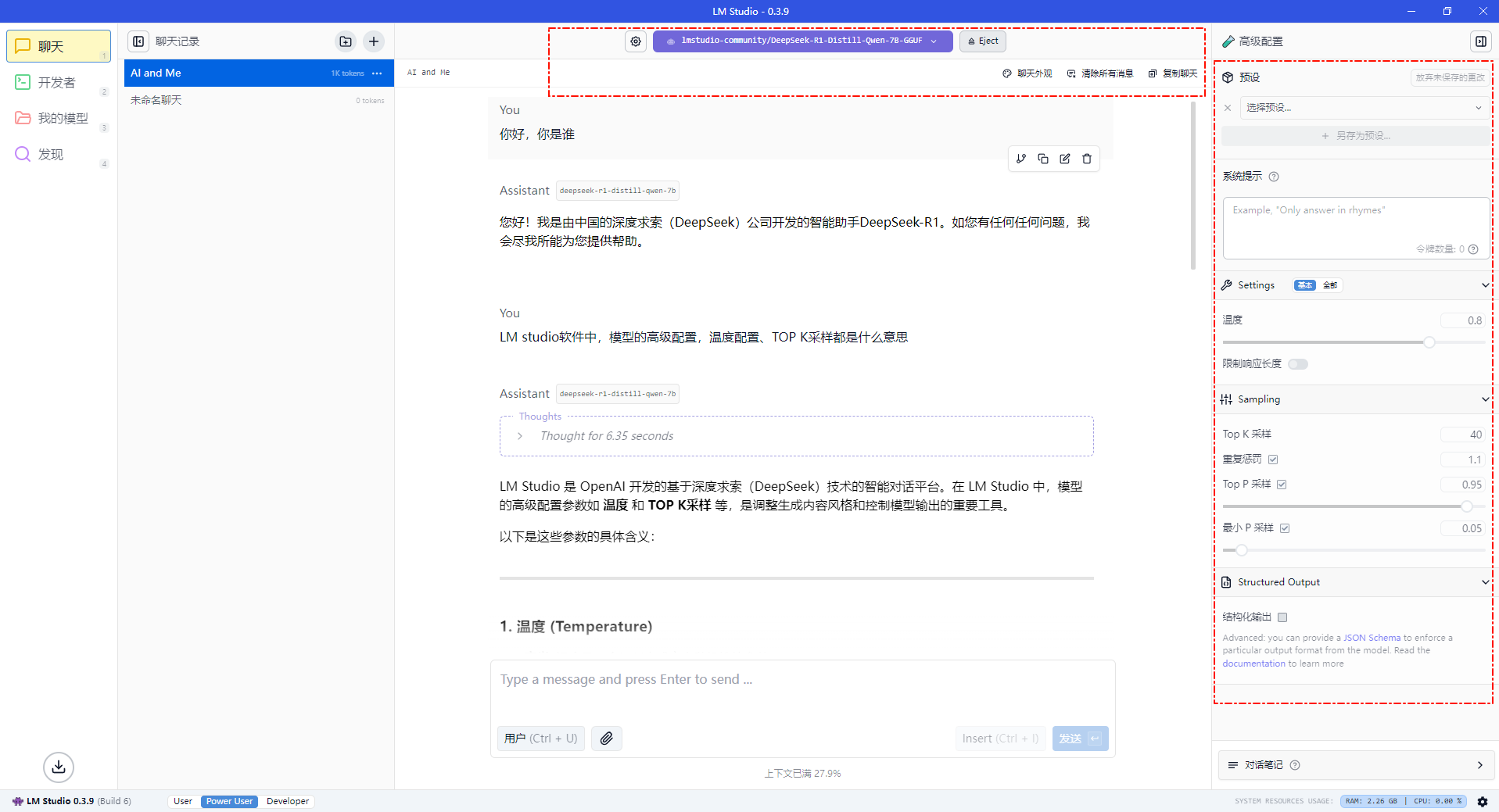Select the User mode tab
Screen dimensions: 1499x812
click(183, 801)
